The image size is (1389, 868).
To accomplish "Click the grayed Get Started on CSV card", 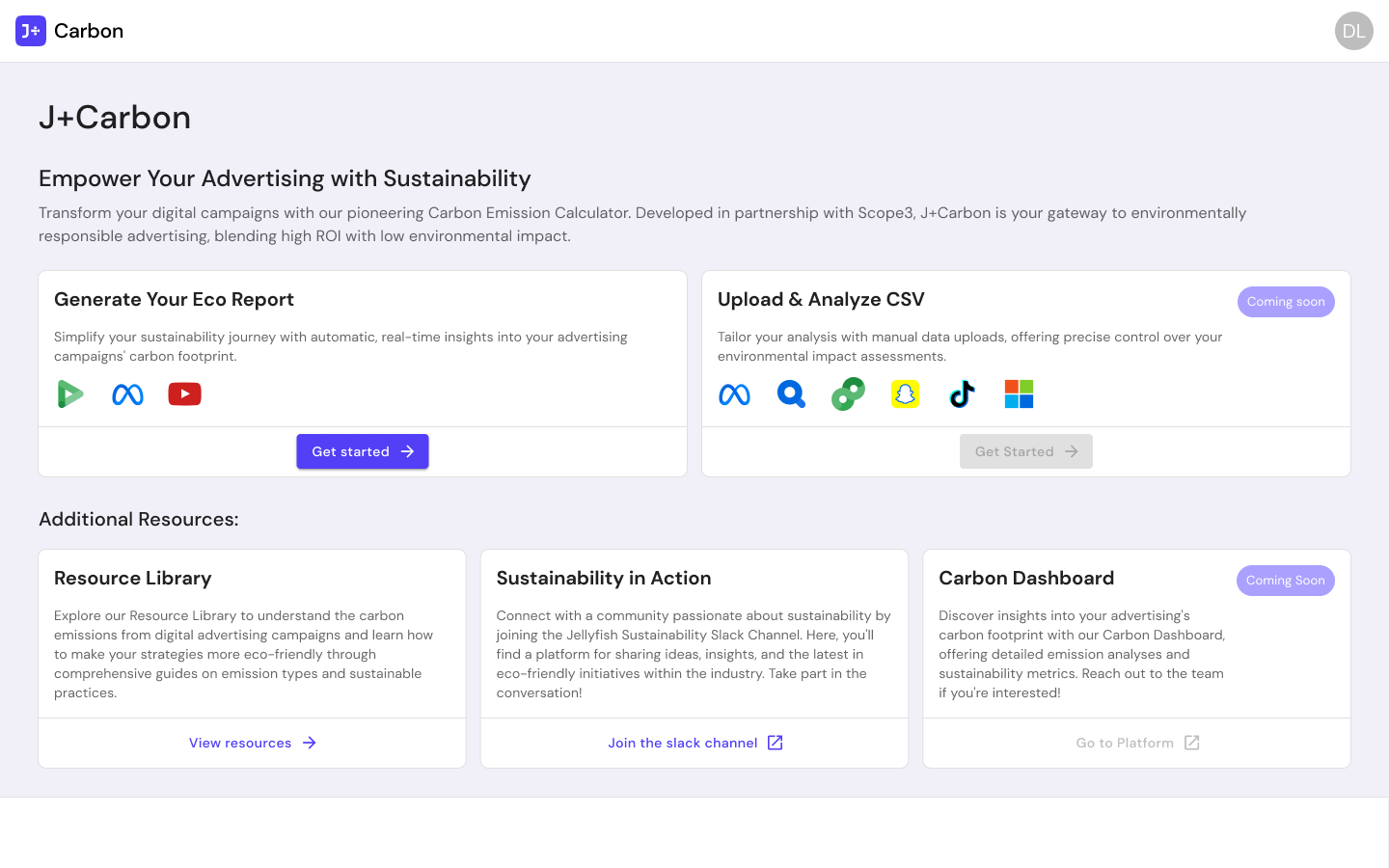I will click(x=1026, y=451).
